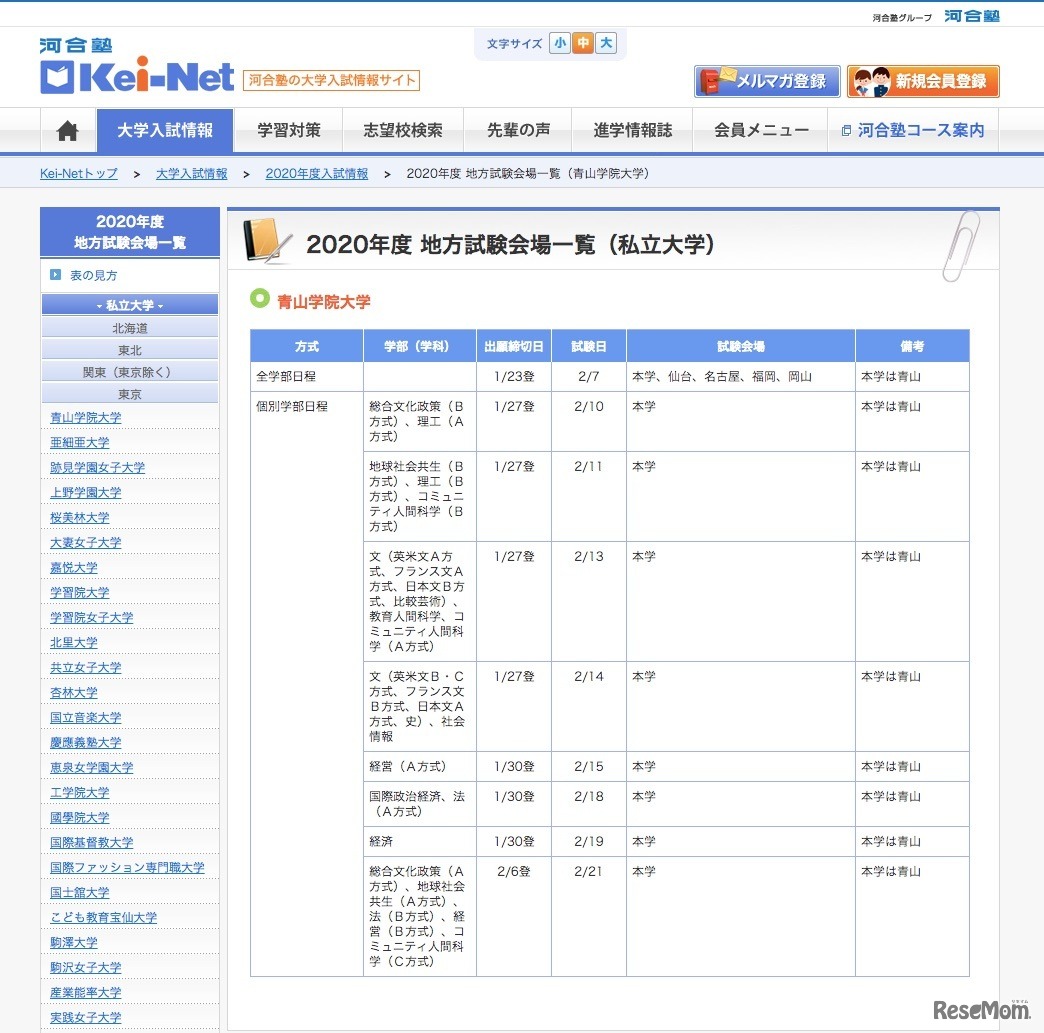Click the 新規会員登録 registration icon button
The width and height of the screenshot is (1044, 1033).
coord(922,81)
